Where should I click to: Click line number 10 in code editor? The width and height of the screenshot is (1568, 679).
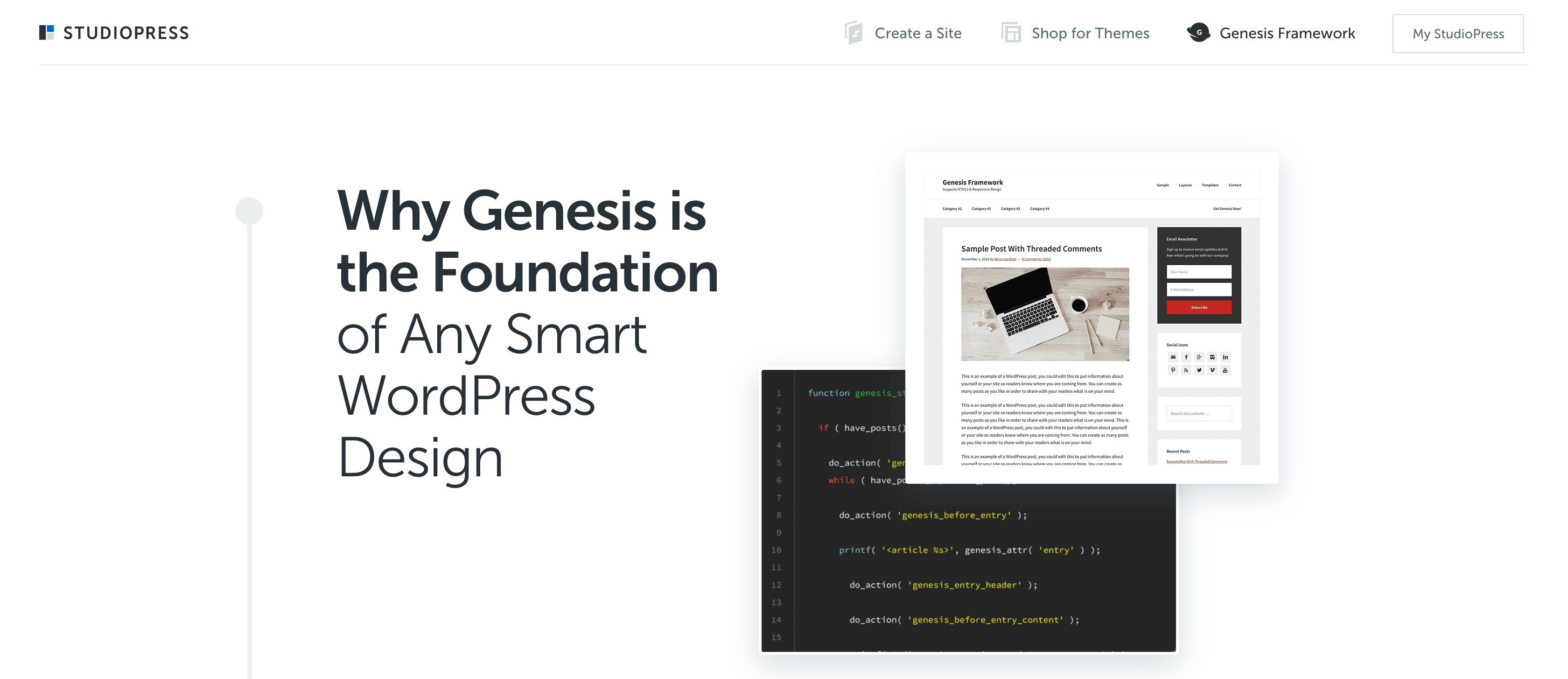776,550
